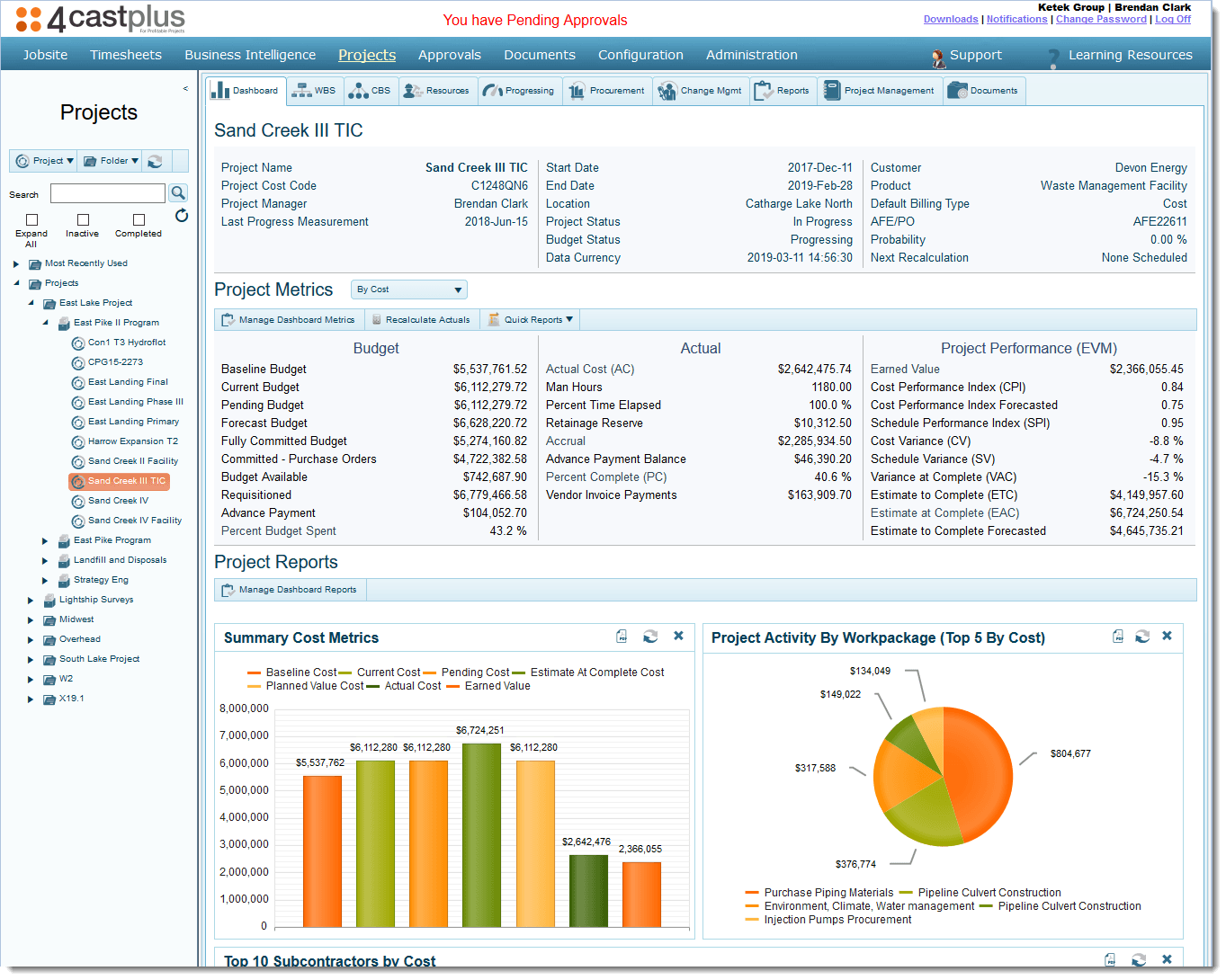Export Project Activity chart as PDF
The height and width of the screenshot is (980, 1226).
click(1118, 637)
